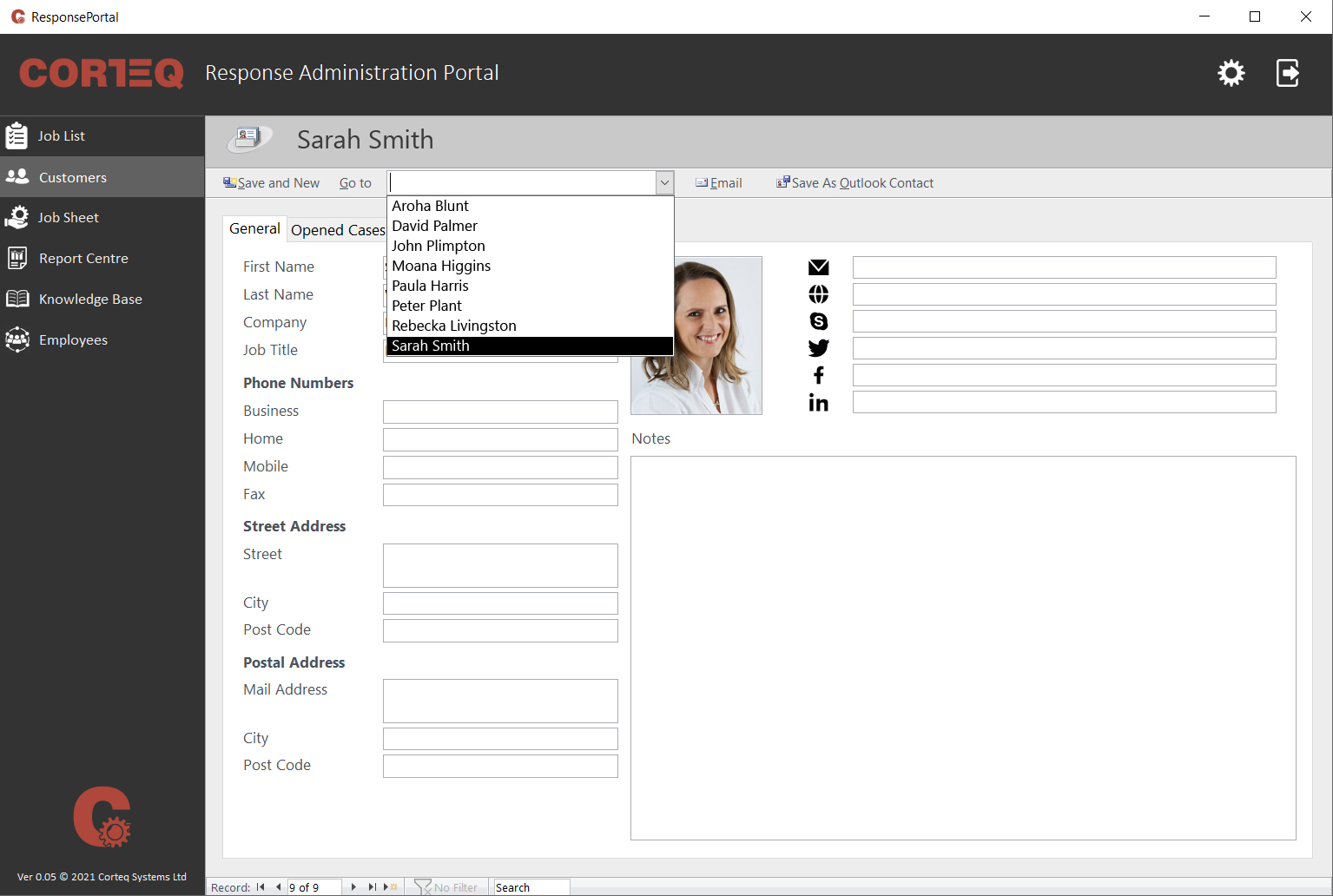Navigate to Report Centre
The width and height of the screenshot is (1333, 896).
click(102, 258)
